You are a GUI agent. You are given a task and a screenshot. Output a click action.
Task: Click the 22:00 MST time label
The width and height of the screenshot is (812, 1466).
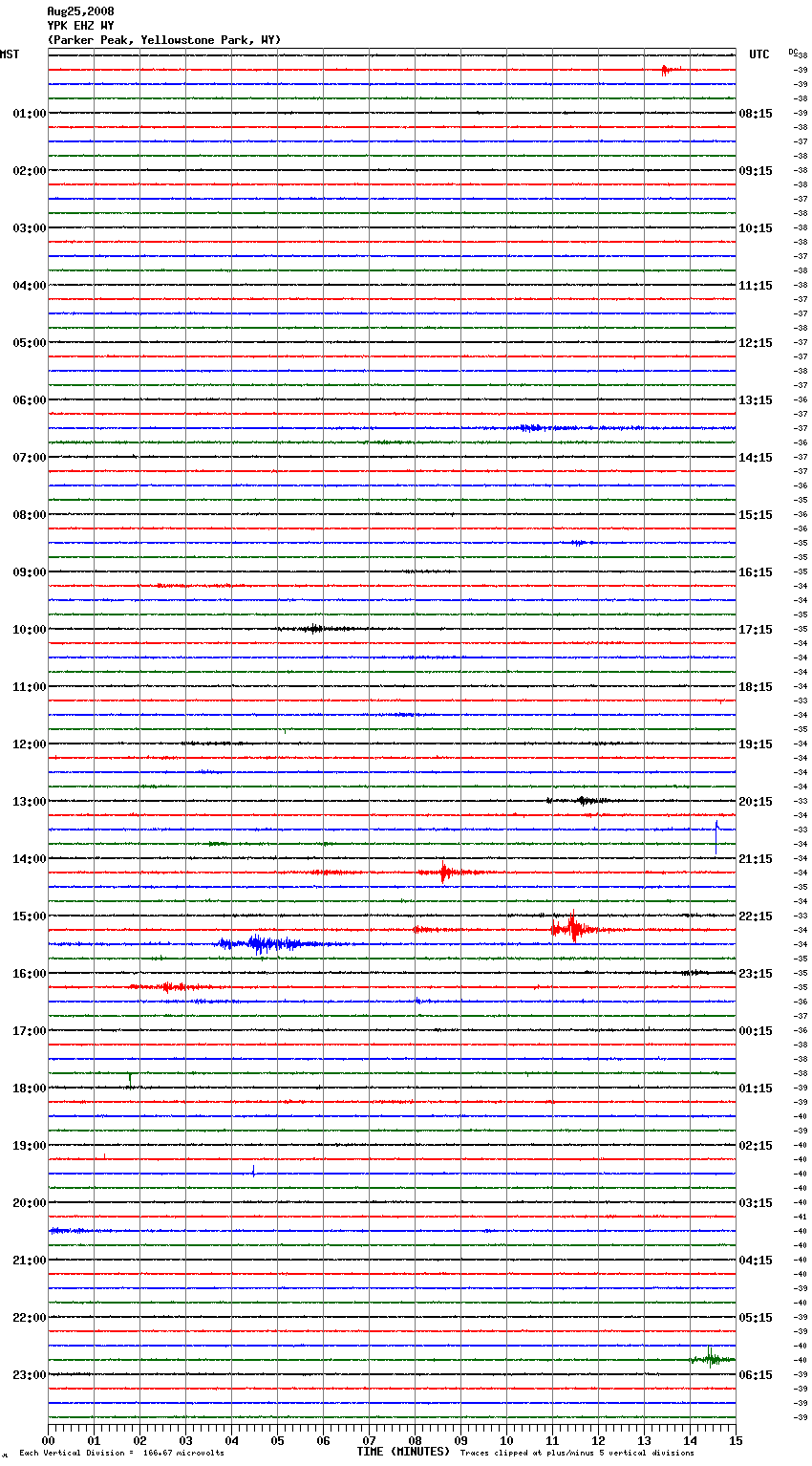click(30, 1318)
